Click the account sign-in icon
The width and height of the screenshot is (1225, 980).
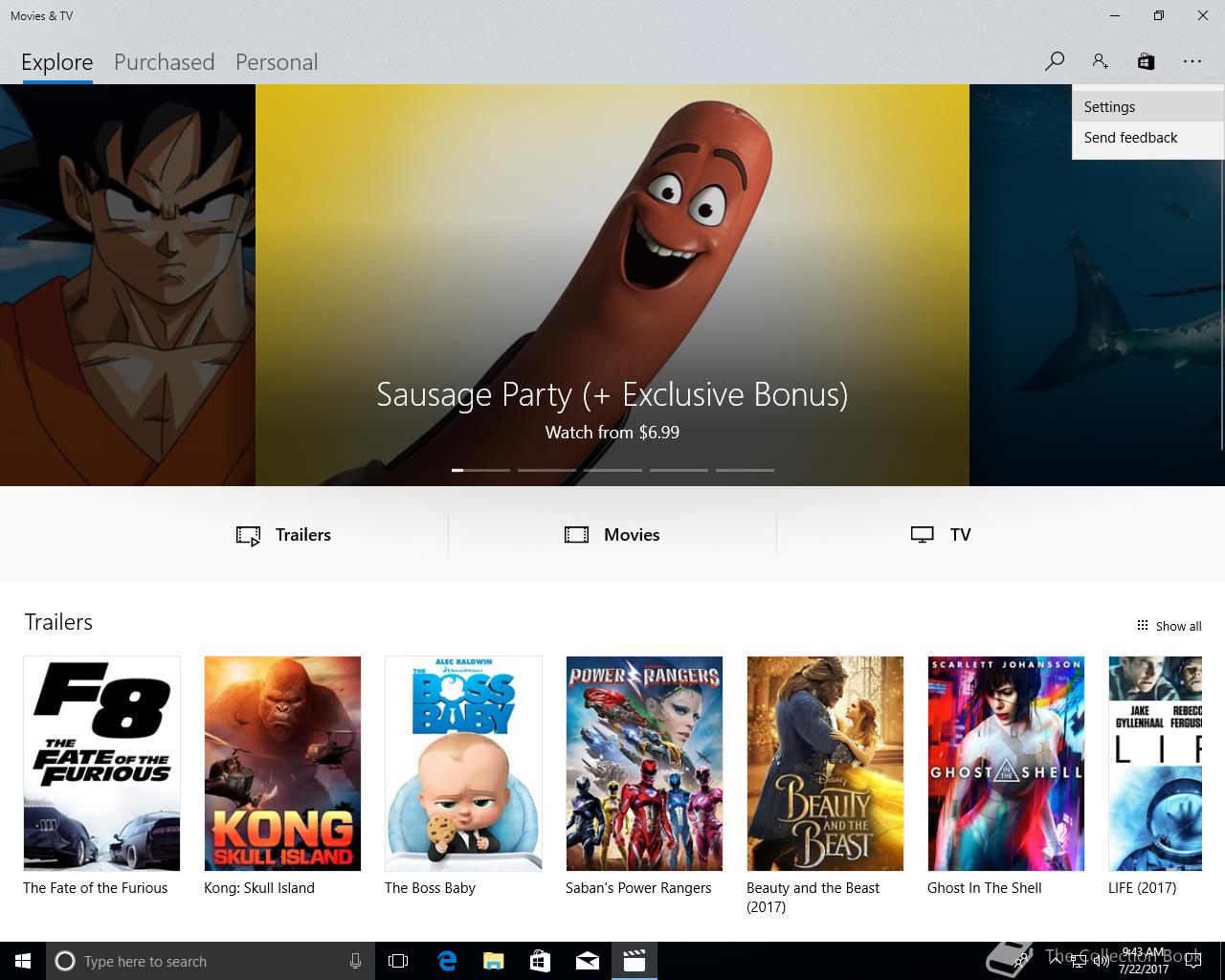1100,61
